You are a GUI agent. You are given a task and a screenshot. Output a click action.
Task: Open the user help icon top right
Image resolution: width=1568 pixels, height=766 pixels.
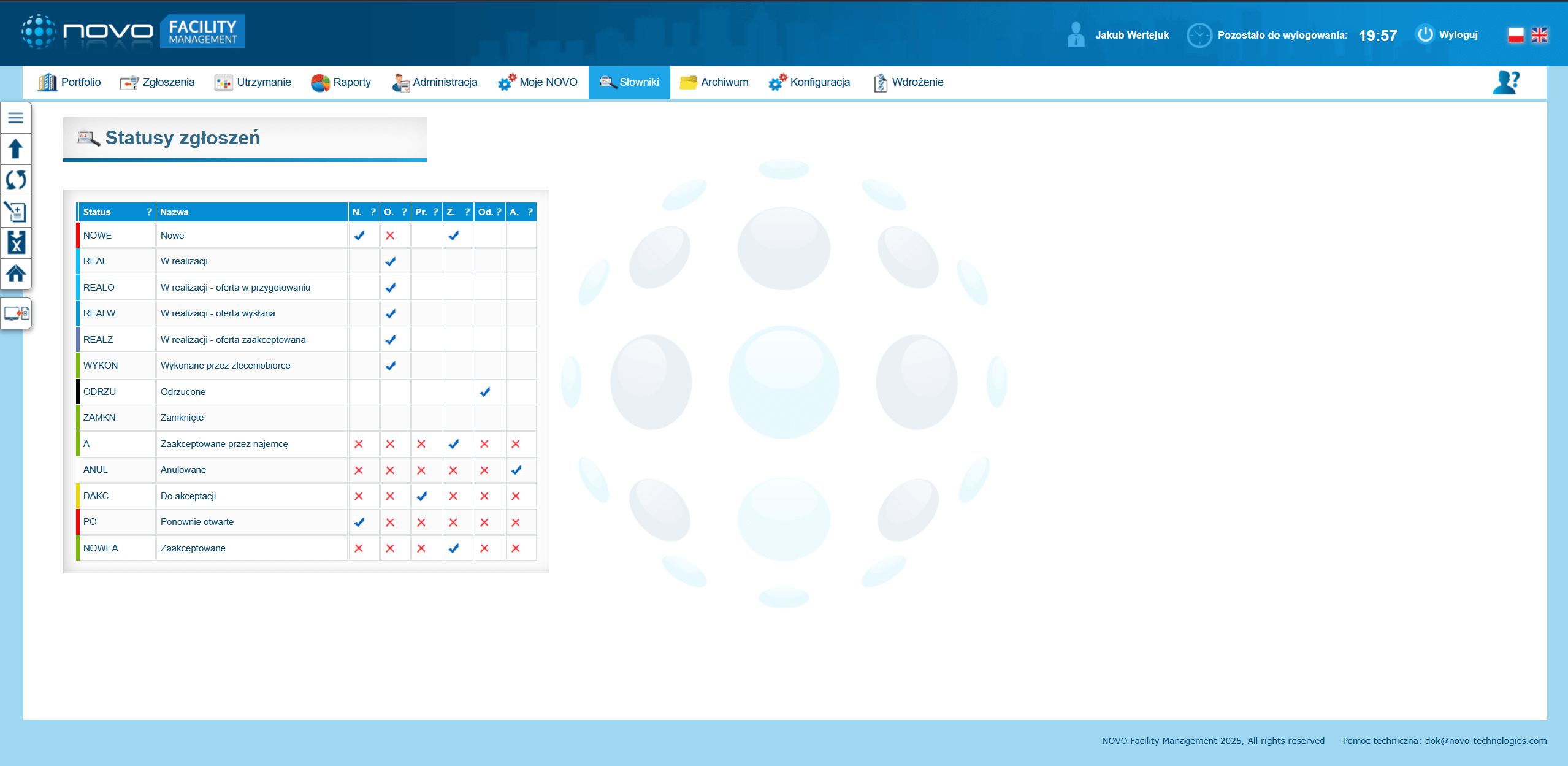[x=1505, y=82]
